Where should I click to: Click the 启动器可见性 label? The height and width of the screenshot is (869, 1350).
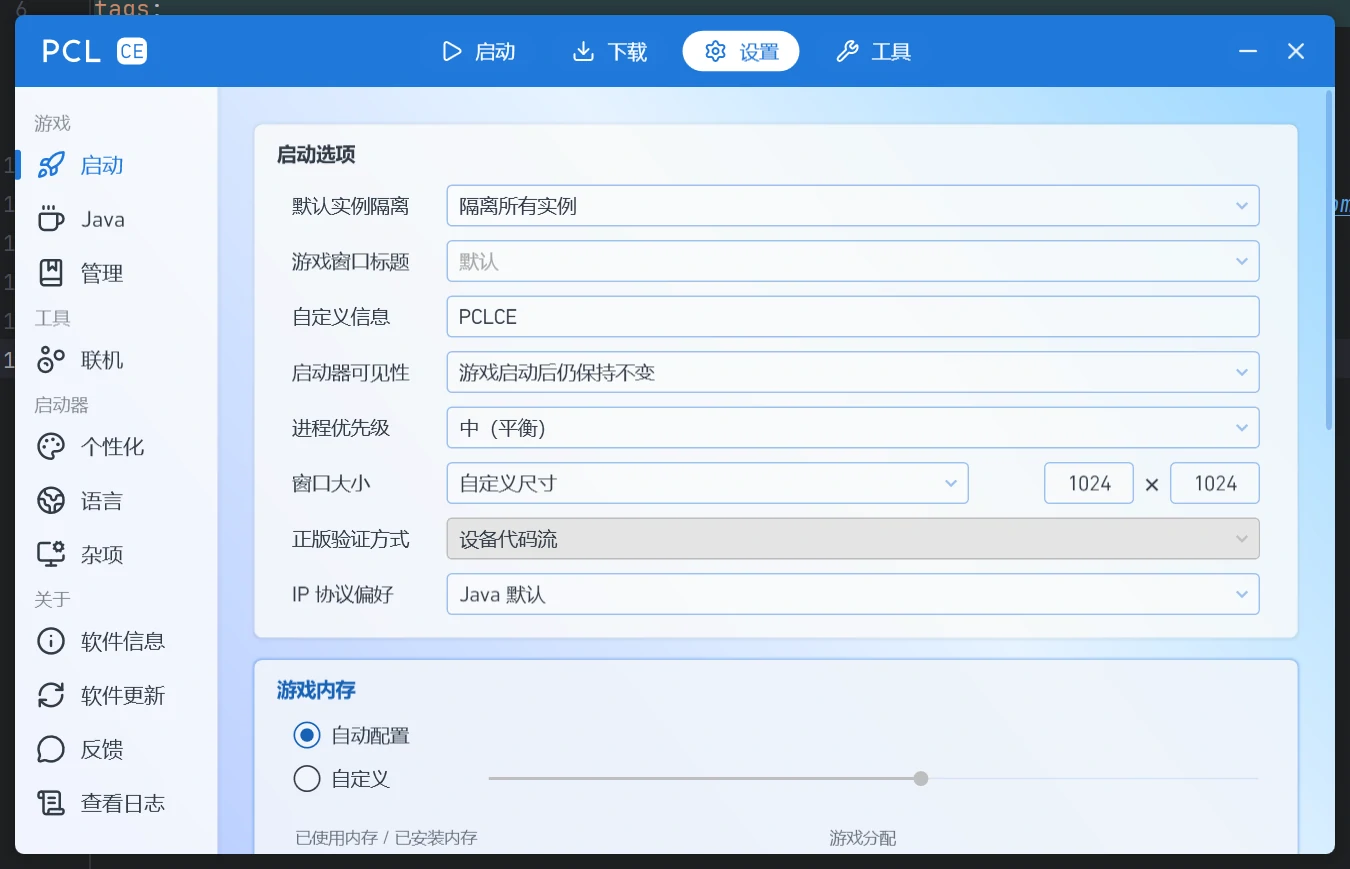[x=351, y=373]
